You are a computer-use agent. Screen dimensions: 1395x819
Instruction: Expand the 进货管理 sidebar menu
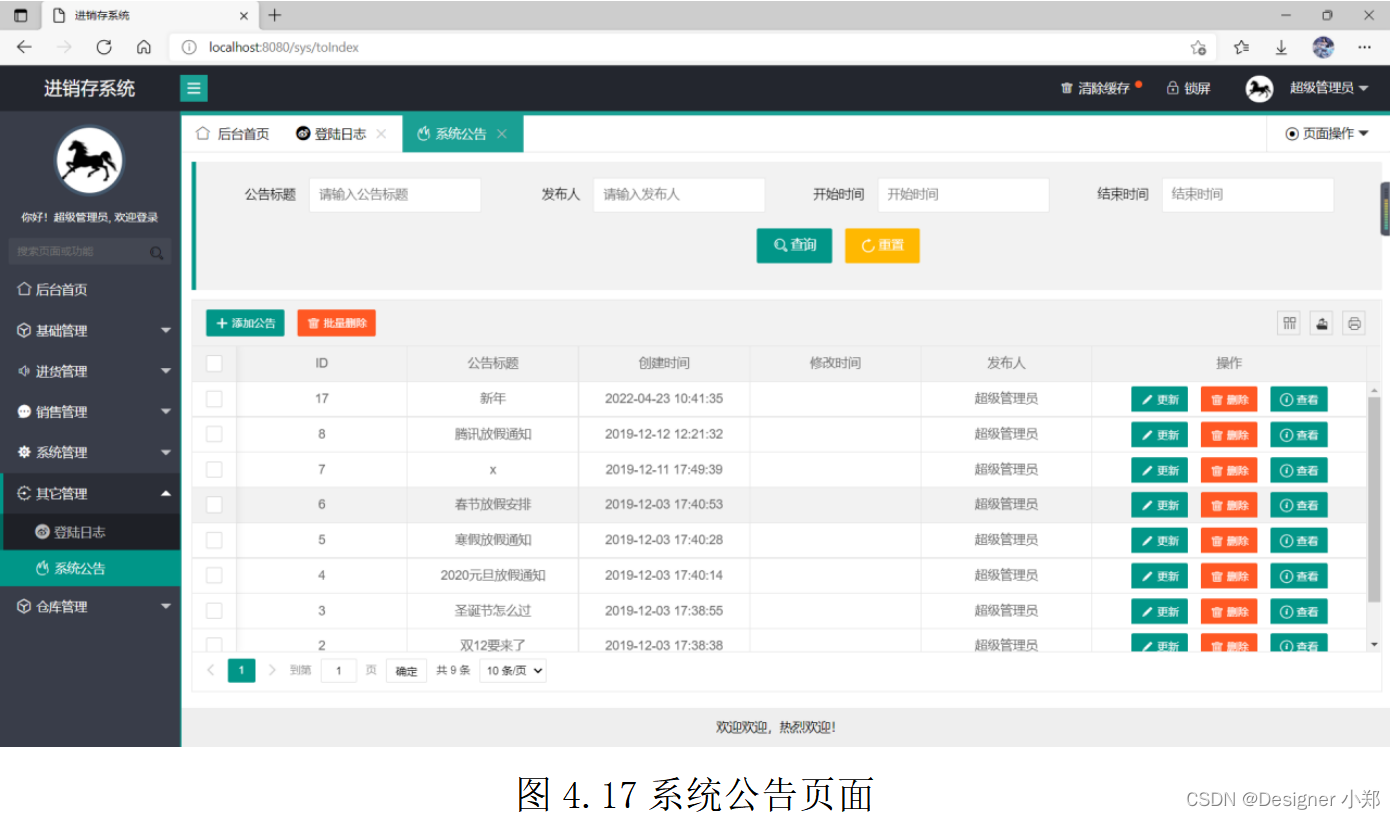(90, 371)
